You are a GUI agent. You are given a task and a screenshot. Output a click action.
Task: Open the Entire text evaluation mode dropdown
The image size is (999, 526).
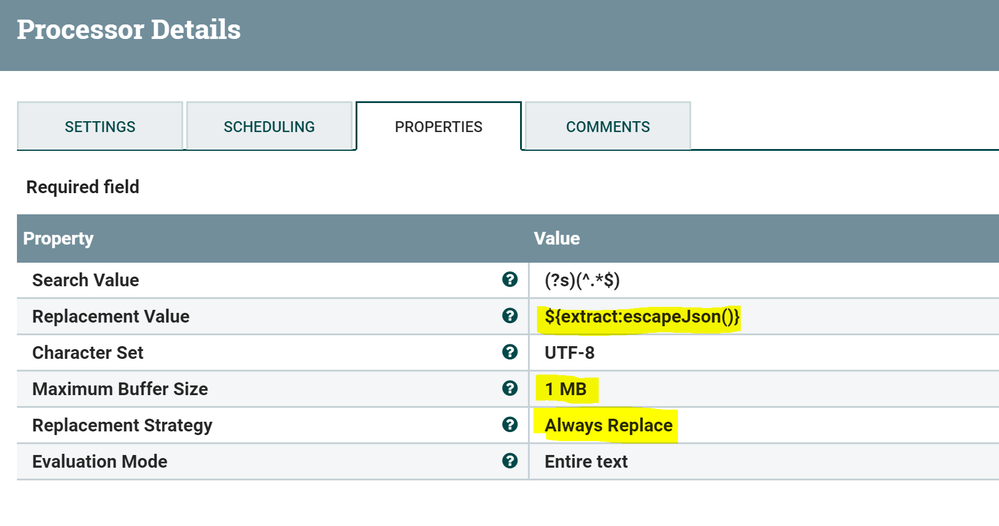[586, 461]
